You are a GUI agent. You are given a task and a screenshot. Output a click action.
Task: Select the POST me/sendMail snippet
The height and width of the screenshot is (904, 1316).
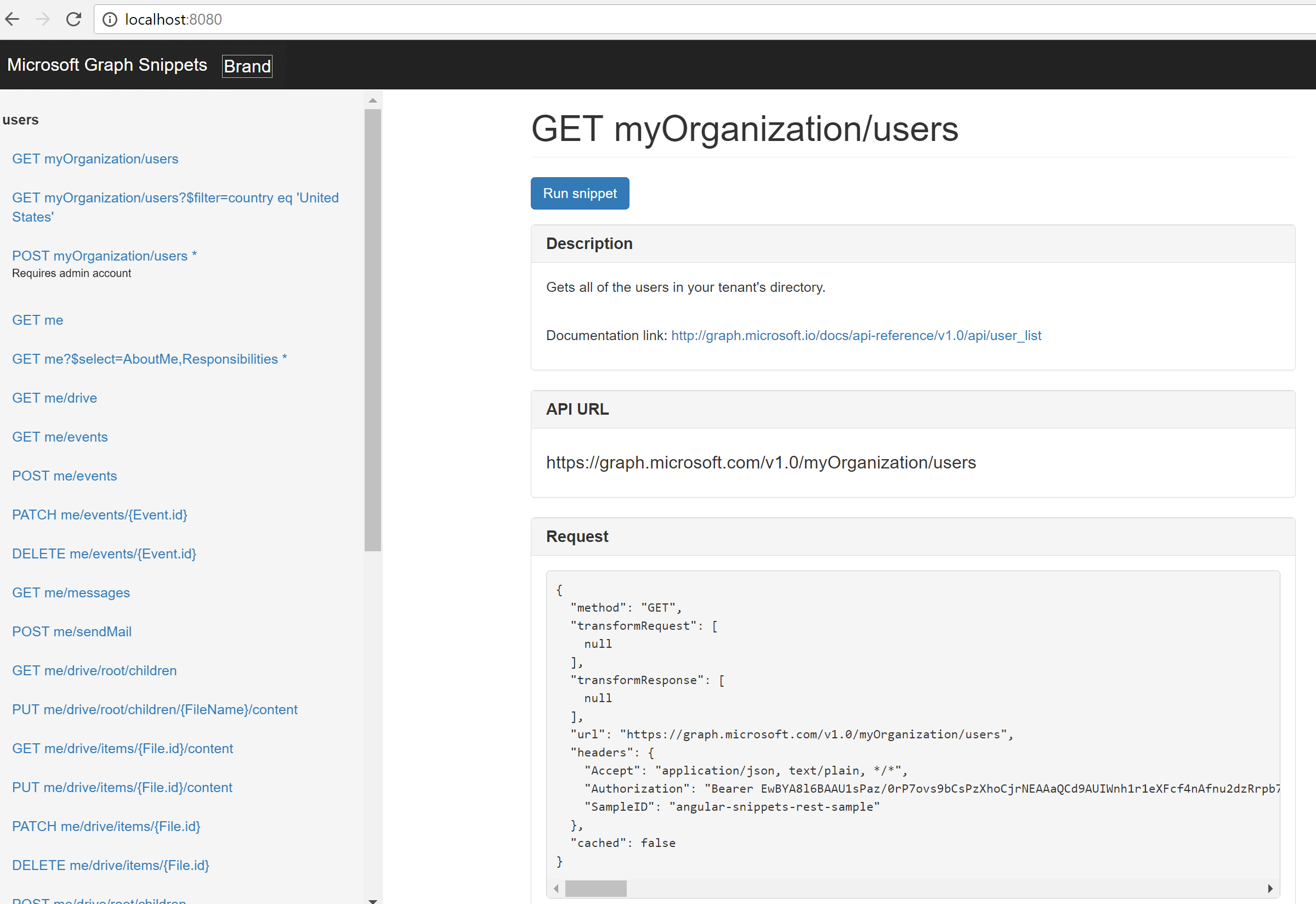[x=72, y=631]
